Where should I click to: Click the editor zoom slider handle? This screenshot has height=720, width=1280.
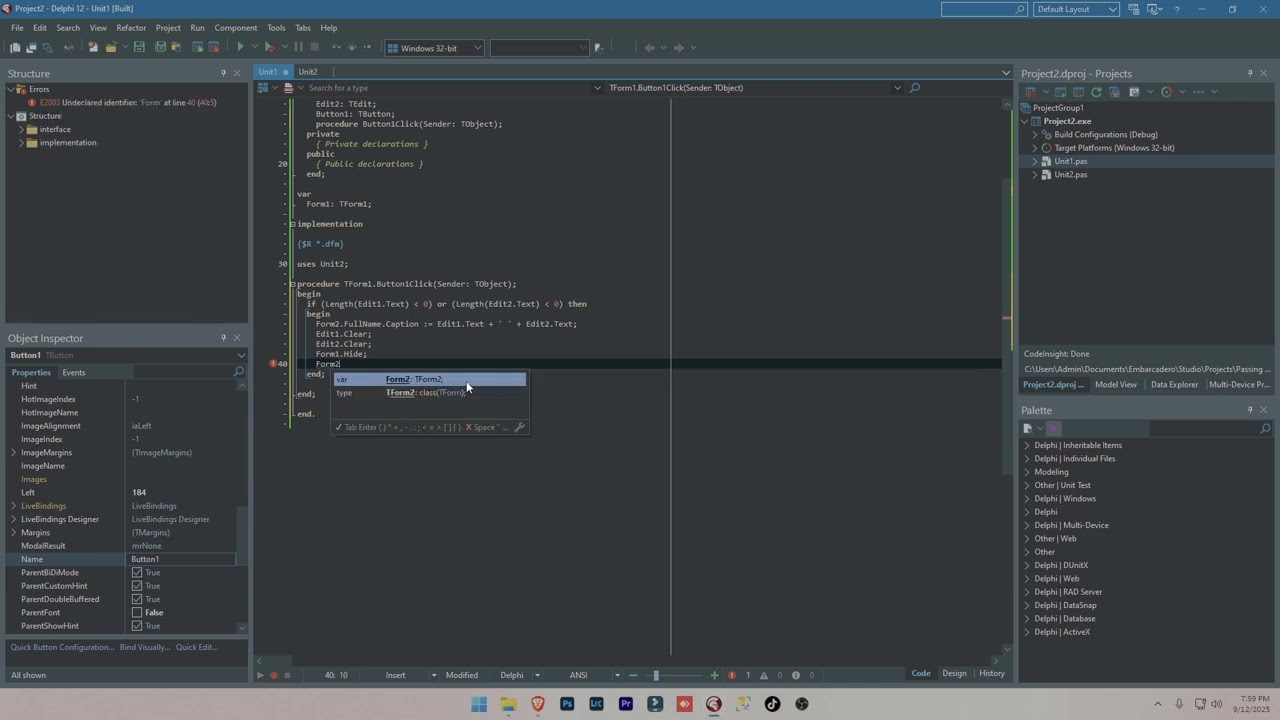pyautogui.click(x=656, y=675)
